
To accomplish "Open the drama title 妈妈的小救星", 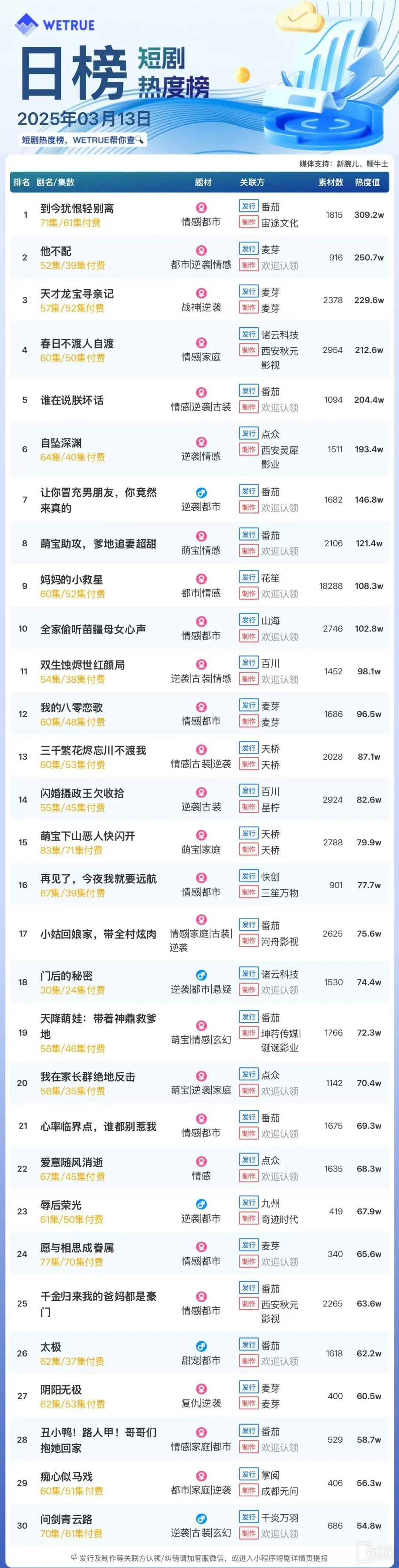I will [x=72, y=579].
